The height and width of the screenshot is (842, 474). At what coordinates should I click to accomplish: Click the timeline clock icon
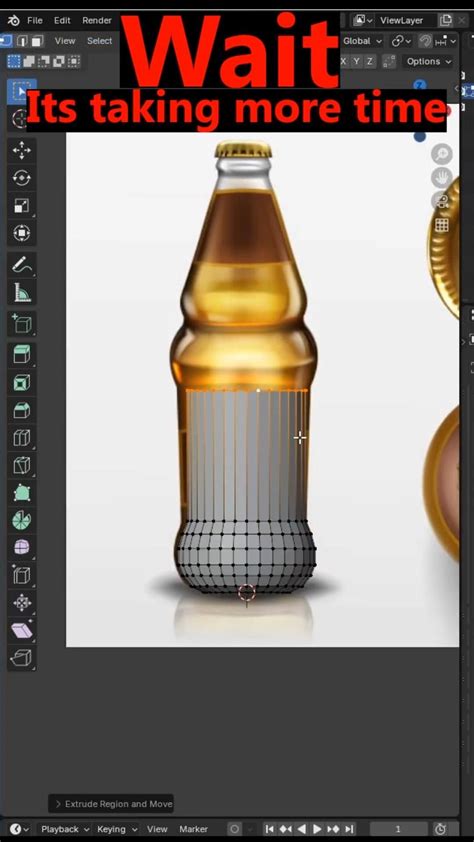(441, 829)
